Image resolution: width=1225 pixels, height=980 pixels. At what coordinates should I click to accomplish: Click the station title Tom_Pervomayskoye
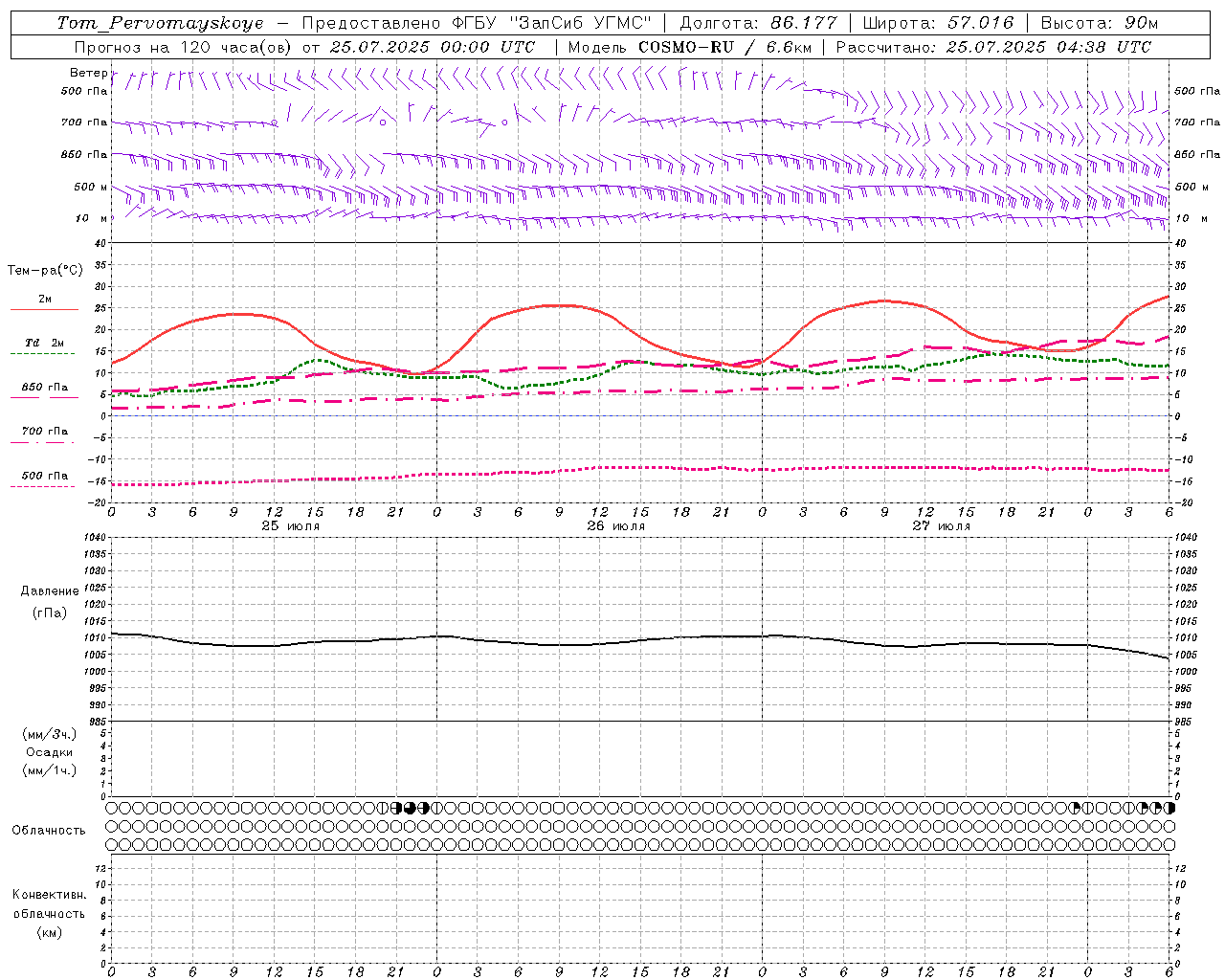coord(160,22)
